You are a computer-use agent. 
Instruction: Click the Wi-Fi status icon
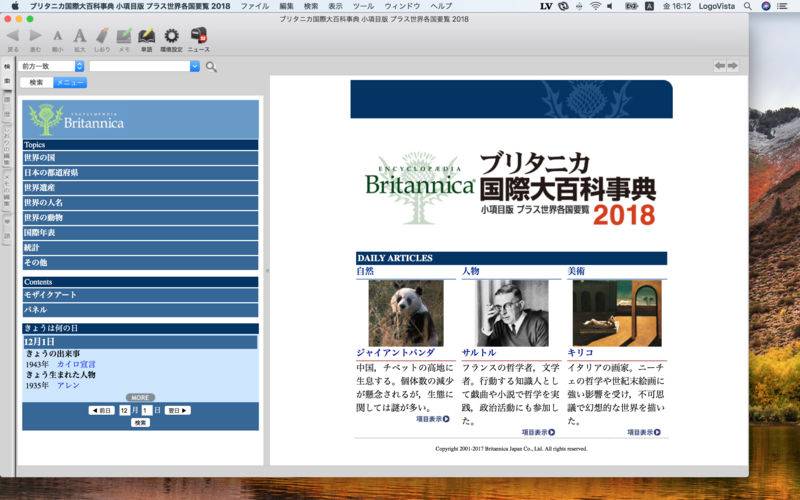(595, 6)
